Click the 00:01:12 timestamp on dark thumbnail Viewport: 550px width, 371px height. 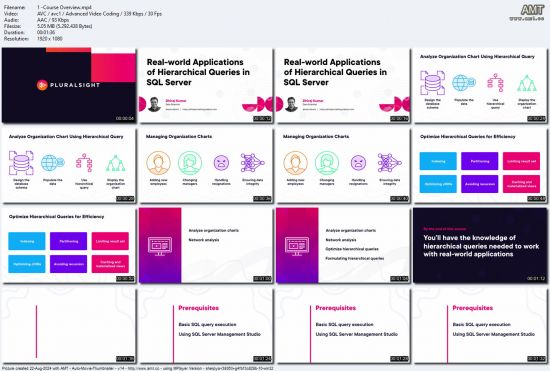536,278
